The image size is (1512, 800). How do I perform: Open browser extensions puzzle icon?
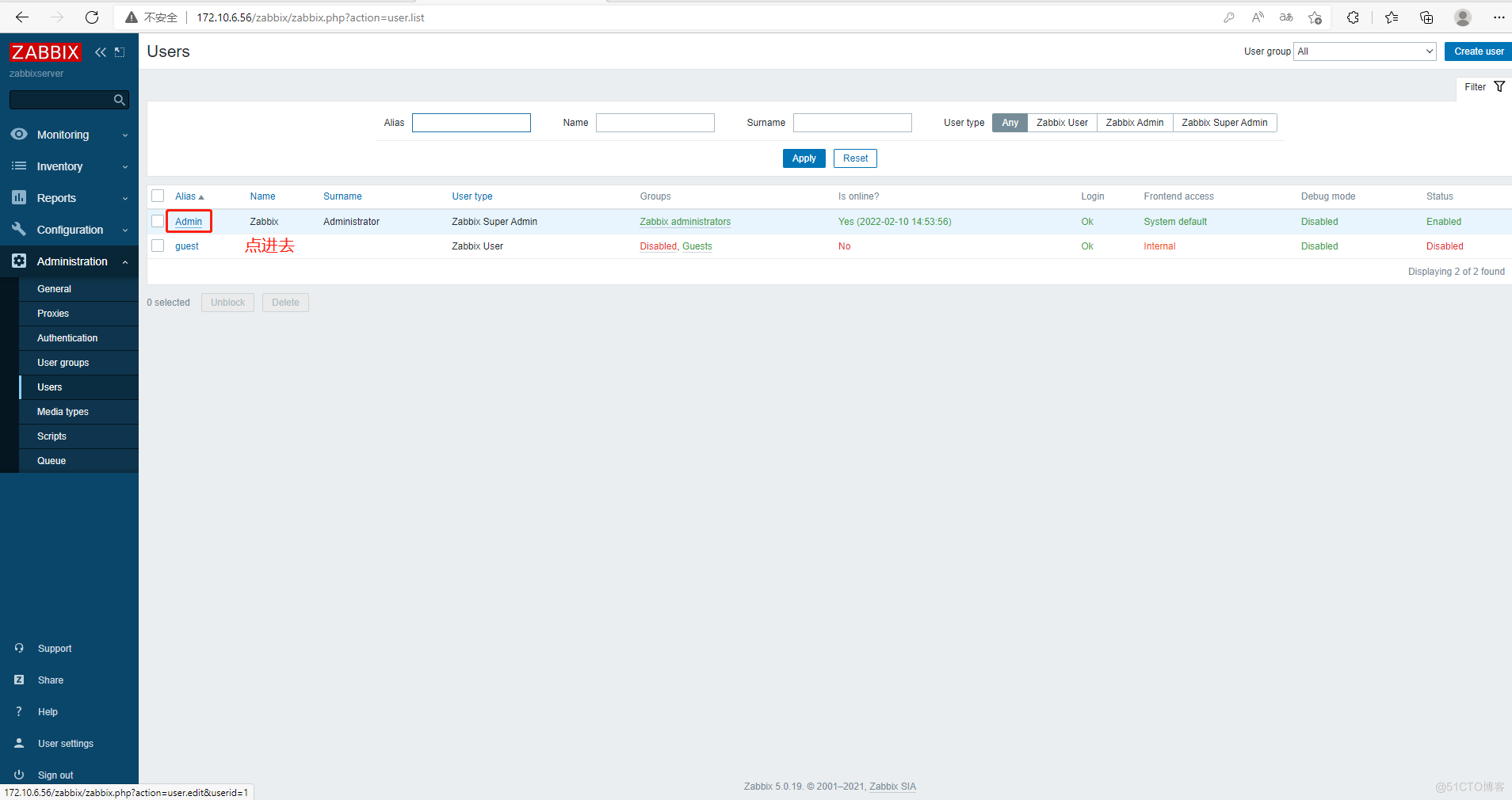1353,17
